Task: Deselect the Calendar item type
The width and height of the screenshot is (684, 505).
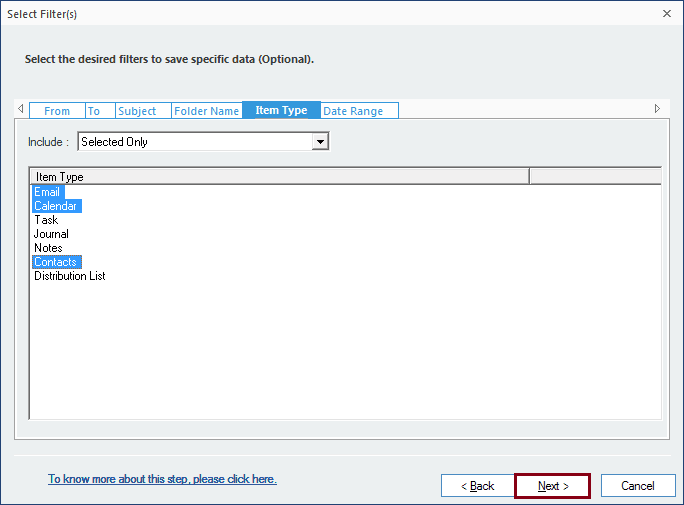Action: (55, 206)
